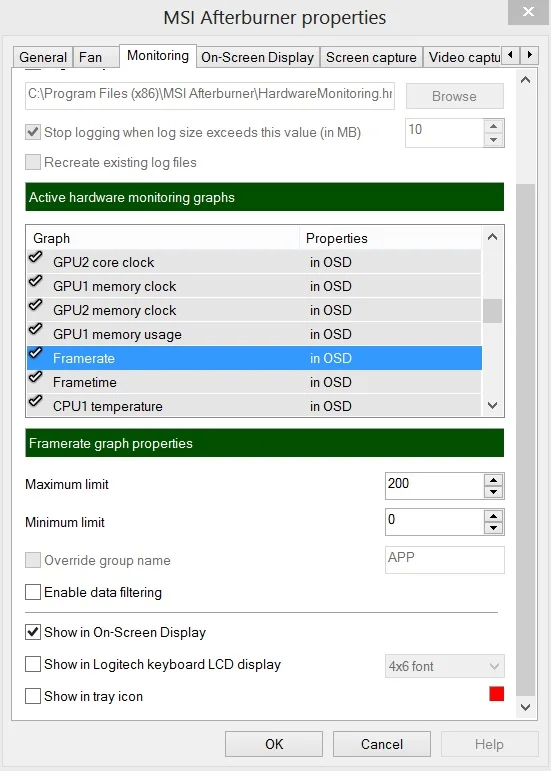Click the Graph column header
The image size is (551, 771).
click(163, 238)
